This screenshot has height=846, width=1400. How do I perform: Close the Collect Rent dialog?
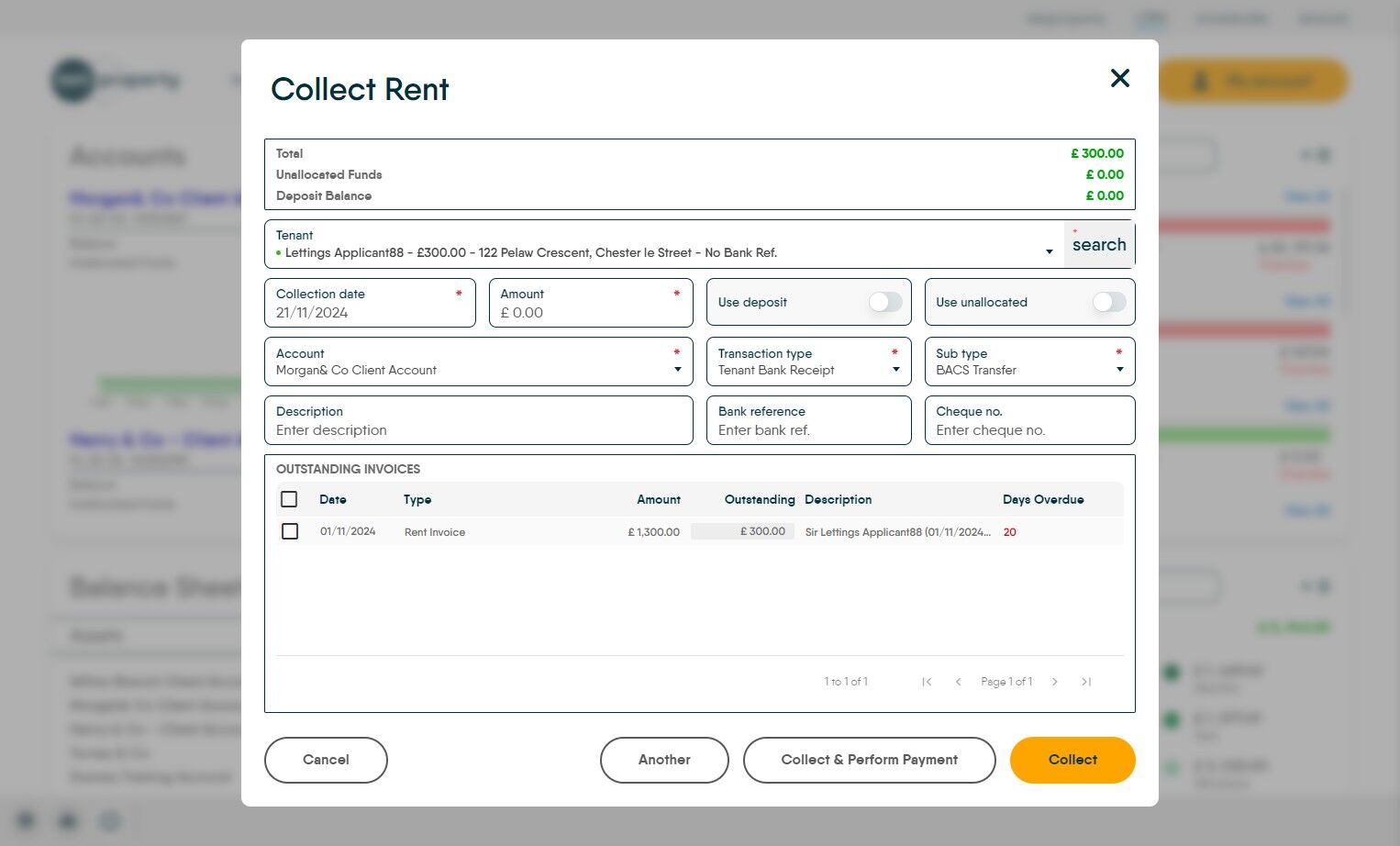click(x=1119, y=78)
